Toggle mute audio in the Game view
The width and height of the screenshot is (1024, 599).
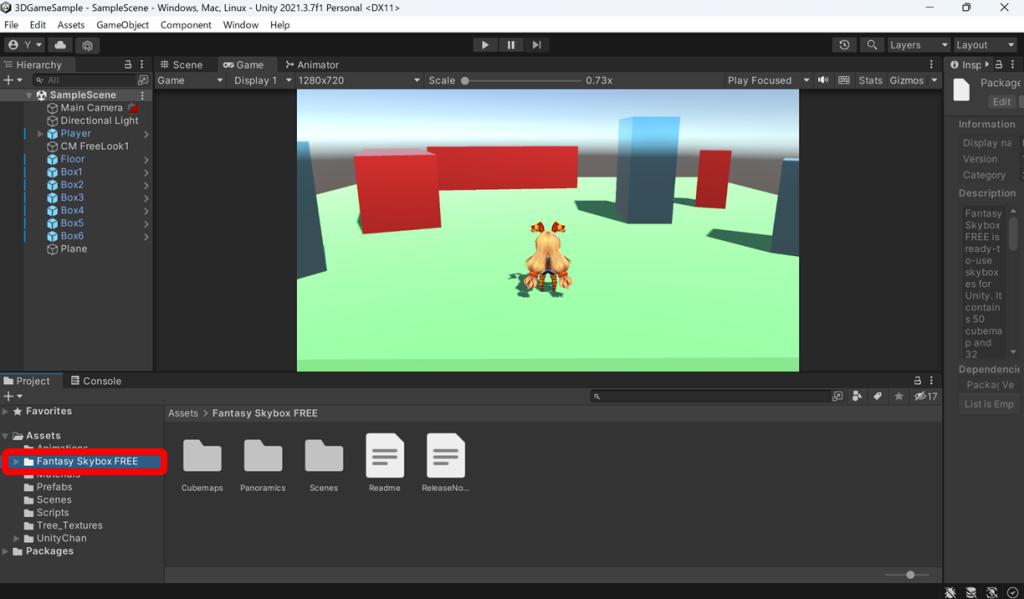point(822,80)
